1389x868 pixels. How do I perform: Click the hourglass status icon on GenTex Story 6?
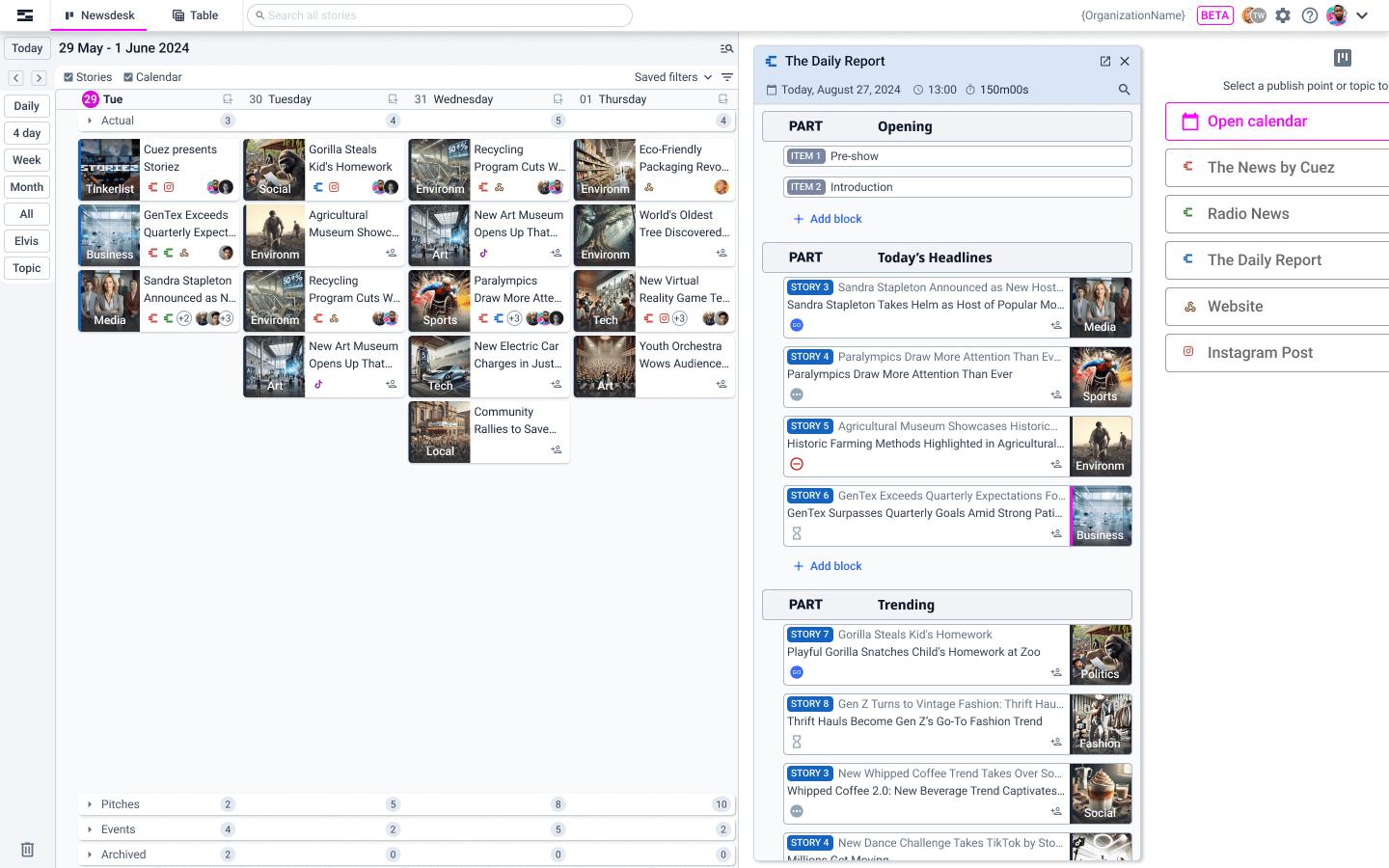point(797,533)
